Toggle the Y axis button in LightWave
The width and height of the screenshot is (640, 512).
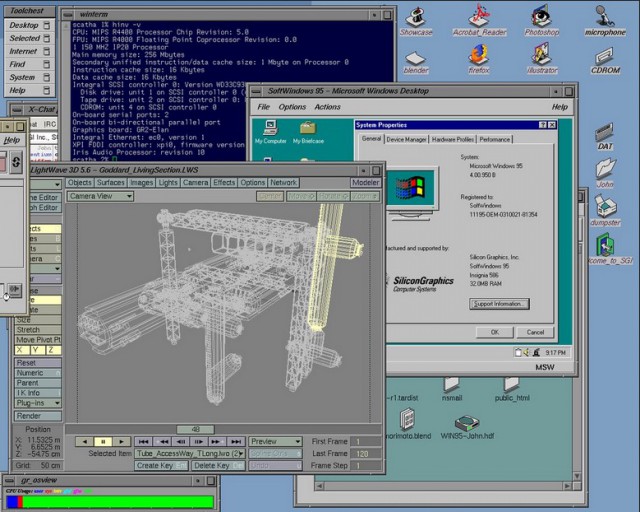38,350
